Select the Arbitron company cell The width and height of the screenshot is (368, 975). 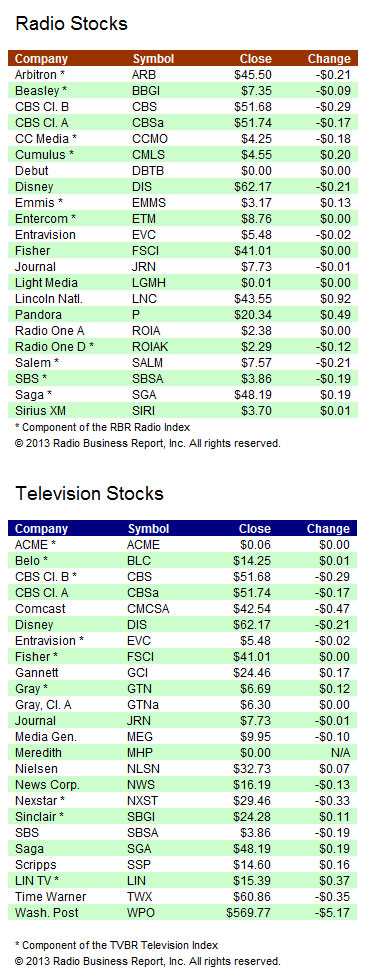[x=40, y=75]
